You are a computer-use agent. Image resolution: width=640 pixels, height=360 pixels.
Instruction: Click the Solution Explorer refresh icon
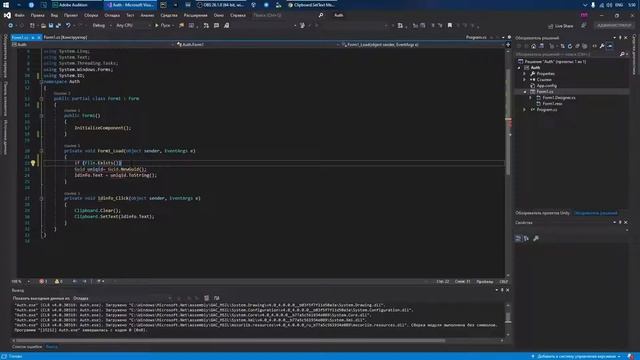point(570,46)
